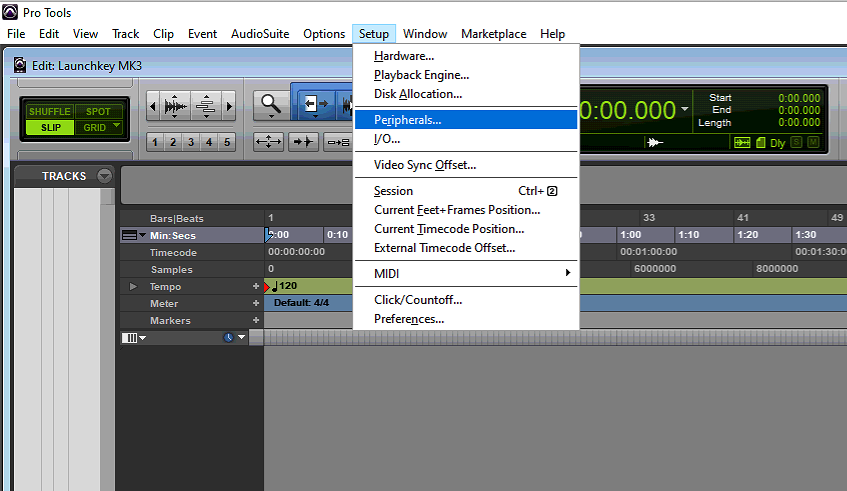Click the MIDI note zoom icon

click(206, 106)
